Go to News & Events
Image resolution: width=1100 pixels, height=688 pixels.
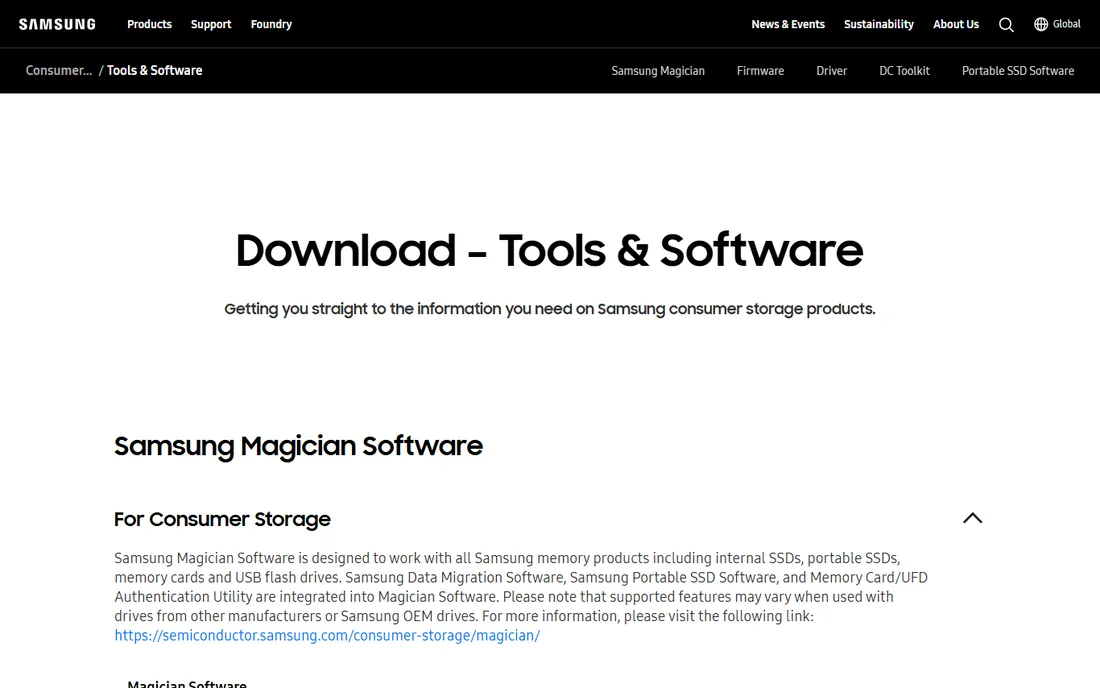coord(788,25)
